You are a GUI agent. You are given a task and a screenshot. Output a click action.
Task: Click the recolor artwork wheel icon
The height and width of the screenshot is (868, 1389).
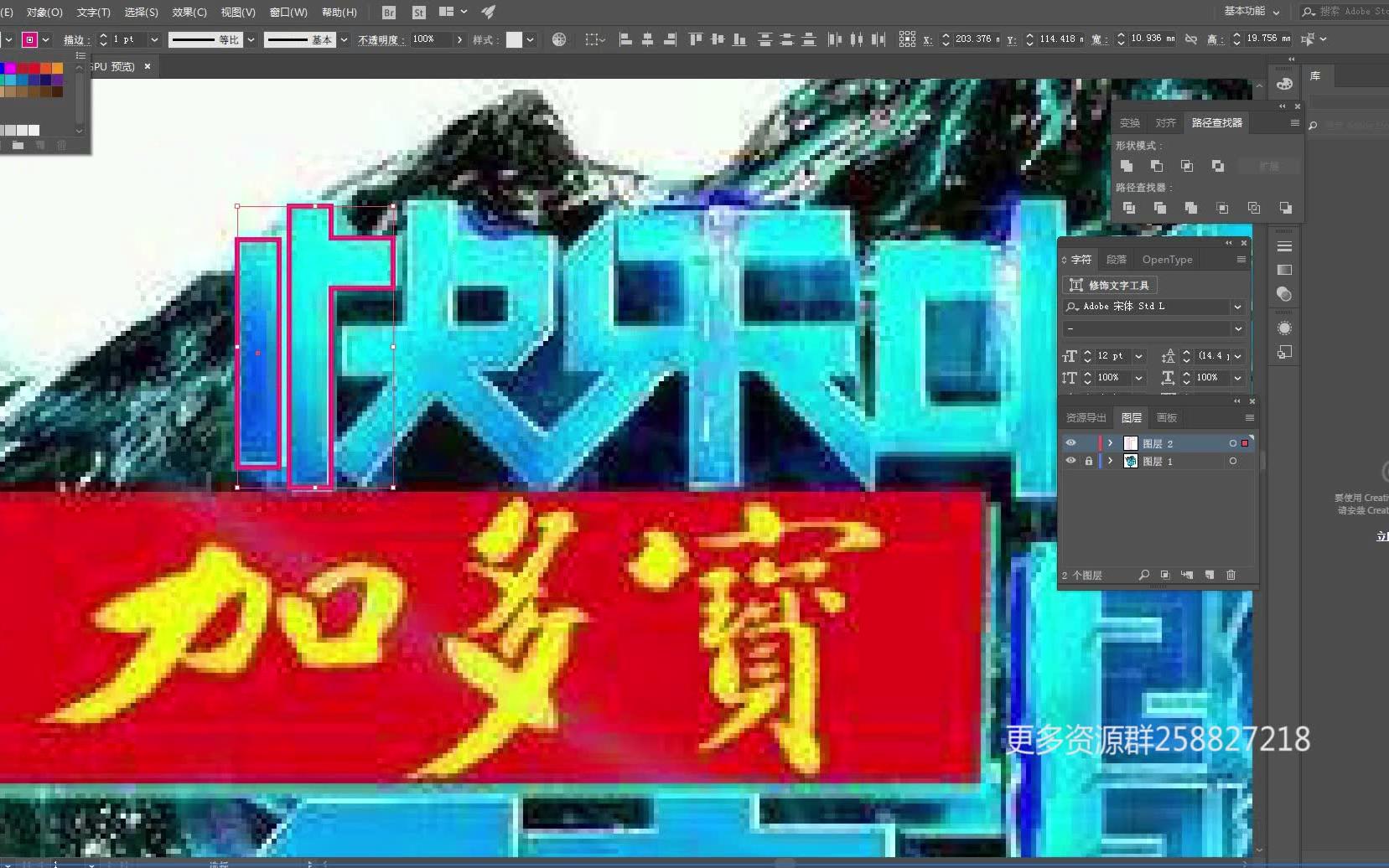(559, 39)
